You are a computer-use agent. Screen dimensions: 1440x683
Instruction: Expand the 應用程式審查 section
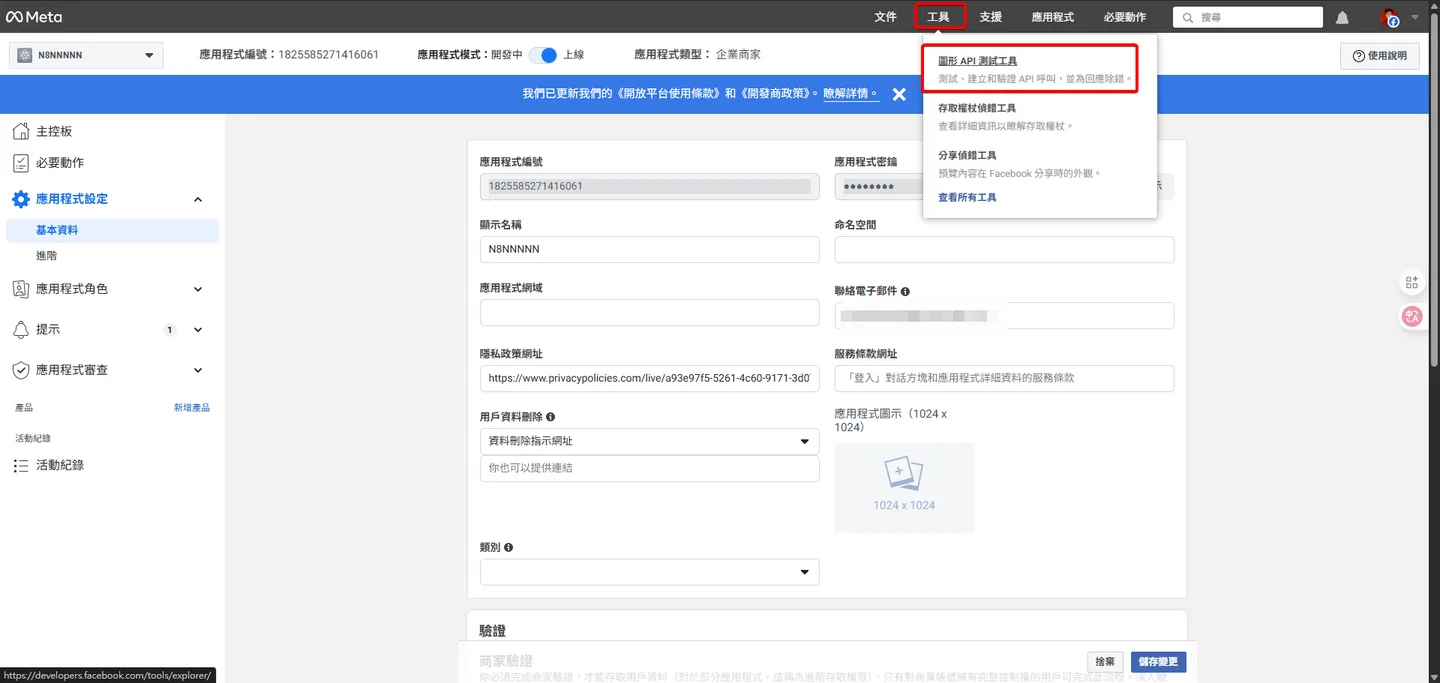[x=198, y=370]
